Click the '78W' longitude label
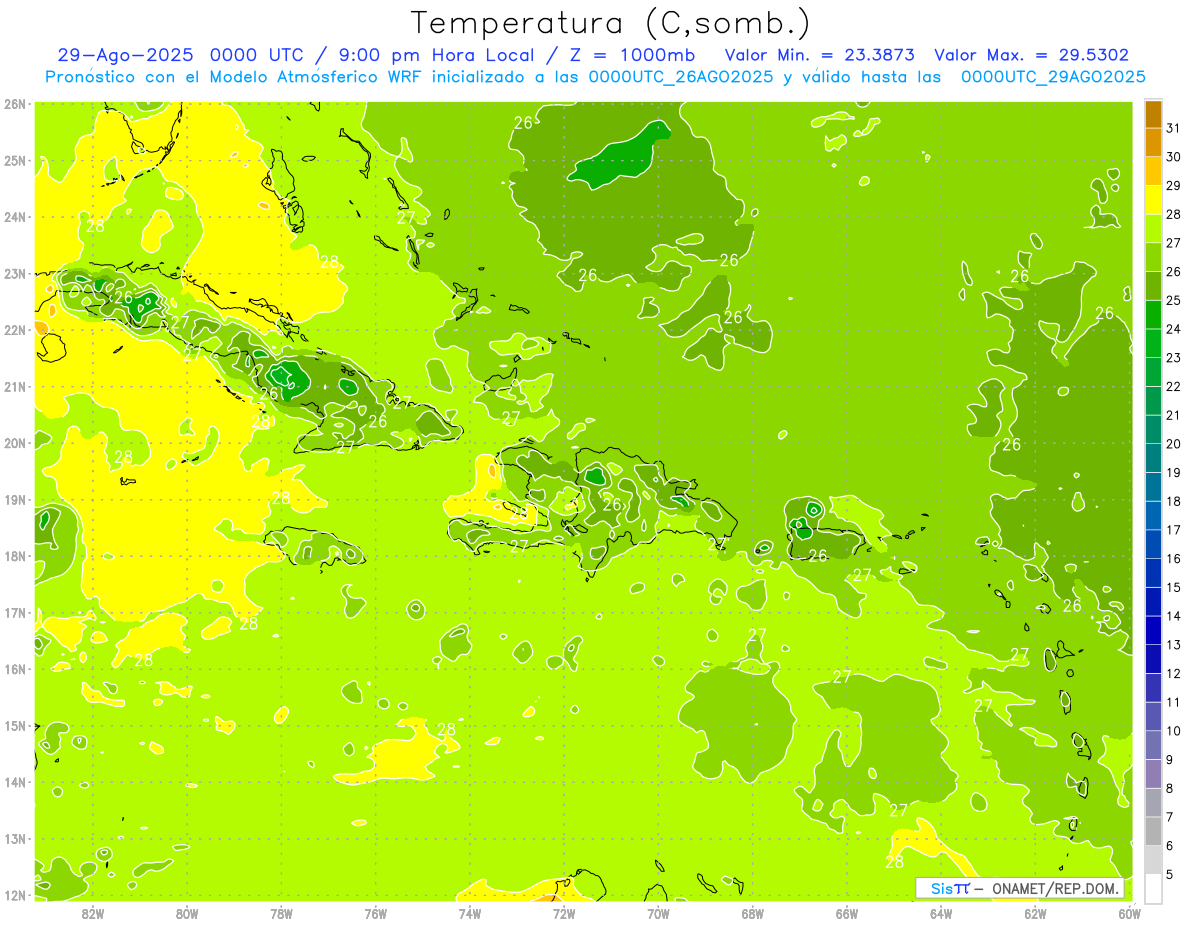1200x927 pixels. [x=281, y=913]
